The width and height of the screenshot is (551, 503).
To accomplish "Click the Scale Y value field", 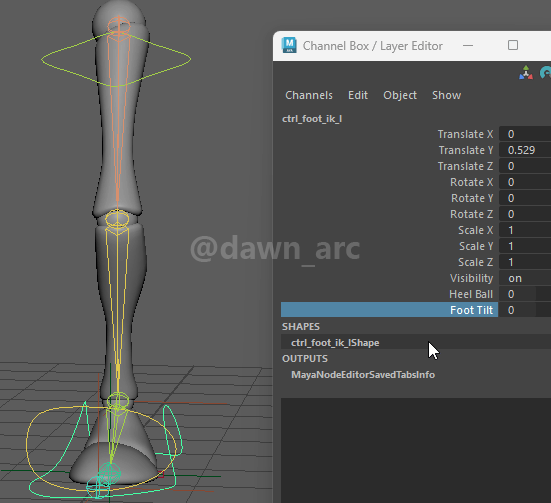I will [525, 246].
